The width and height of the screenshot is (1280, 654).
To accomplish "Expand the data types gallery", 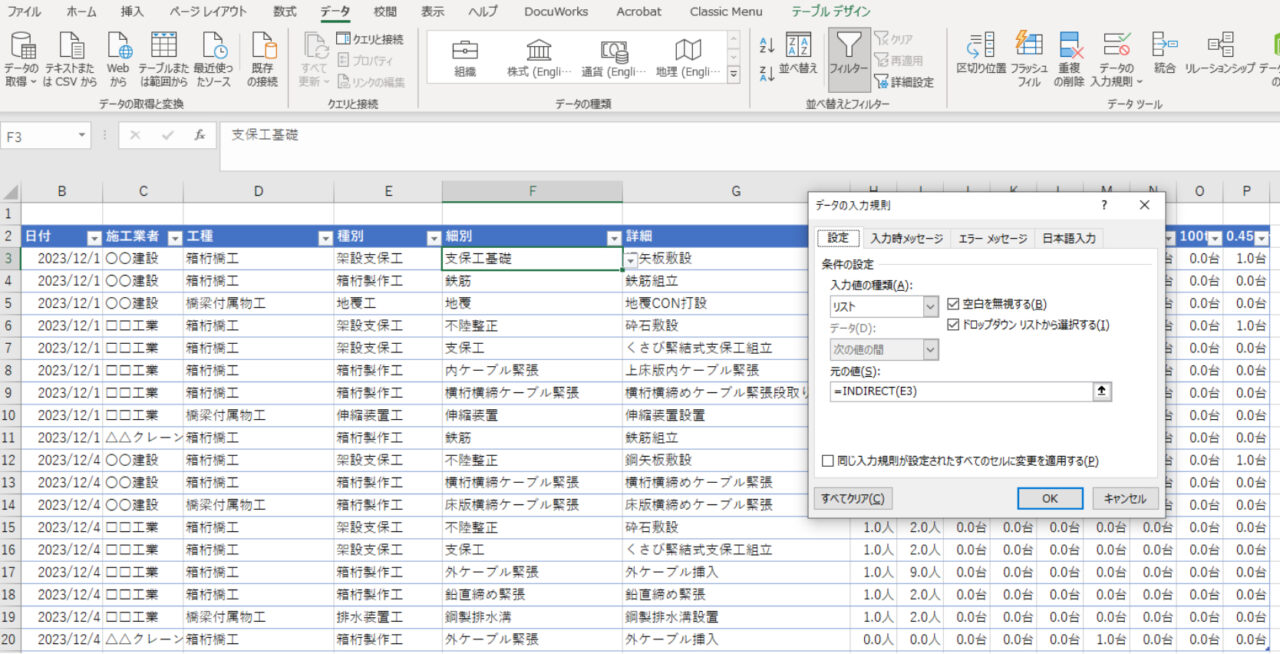I will click(734, 73).
